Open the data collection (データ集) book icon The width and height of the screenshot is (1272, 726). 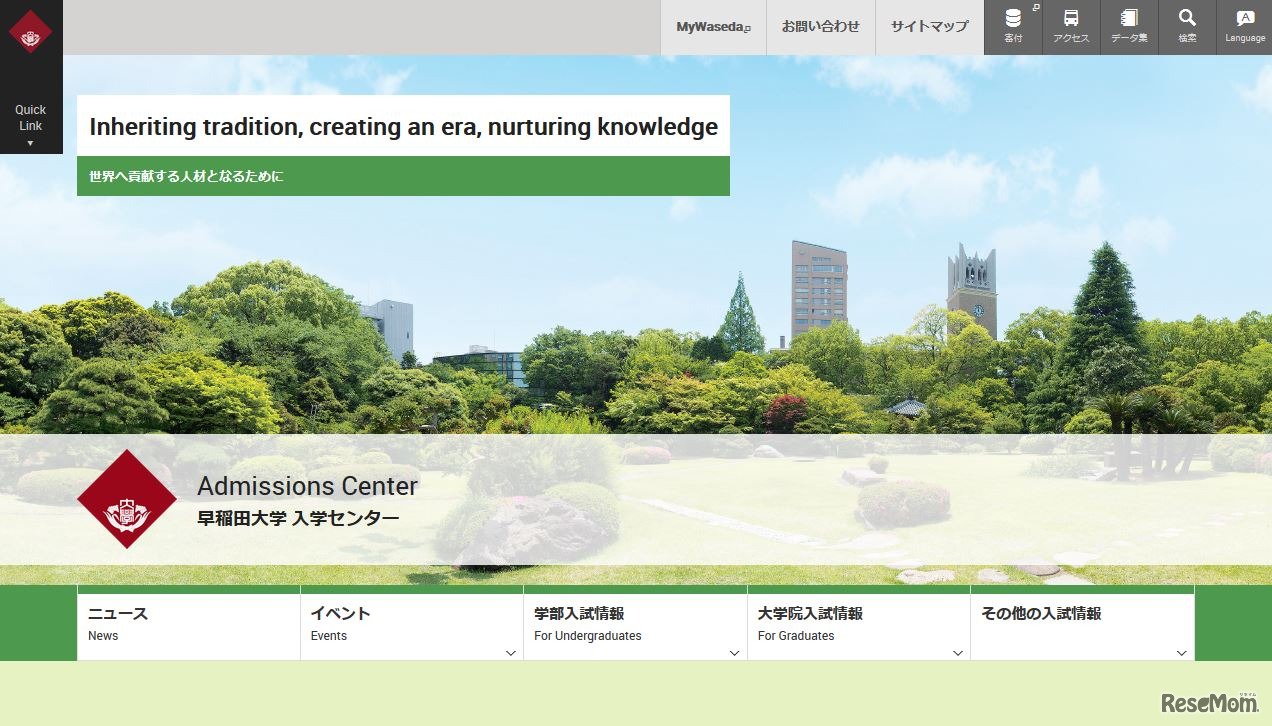click(x=1129, y=22)
